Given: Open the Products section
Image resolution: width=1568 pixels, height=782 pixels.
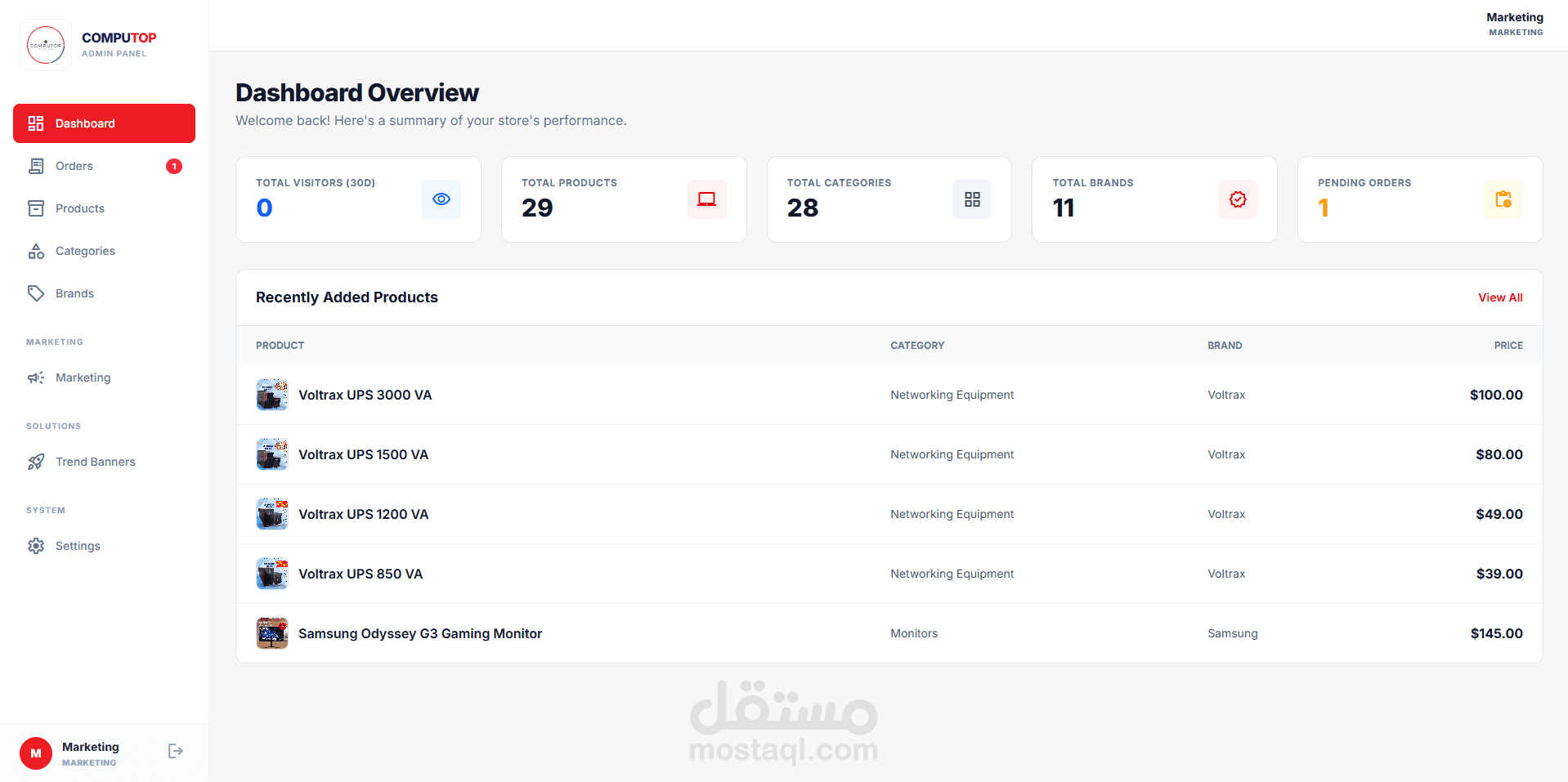Looking at the screenshot, I should coord(104,208).
